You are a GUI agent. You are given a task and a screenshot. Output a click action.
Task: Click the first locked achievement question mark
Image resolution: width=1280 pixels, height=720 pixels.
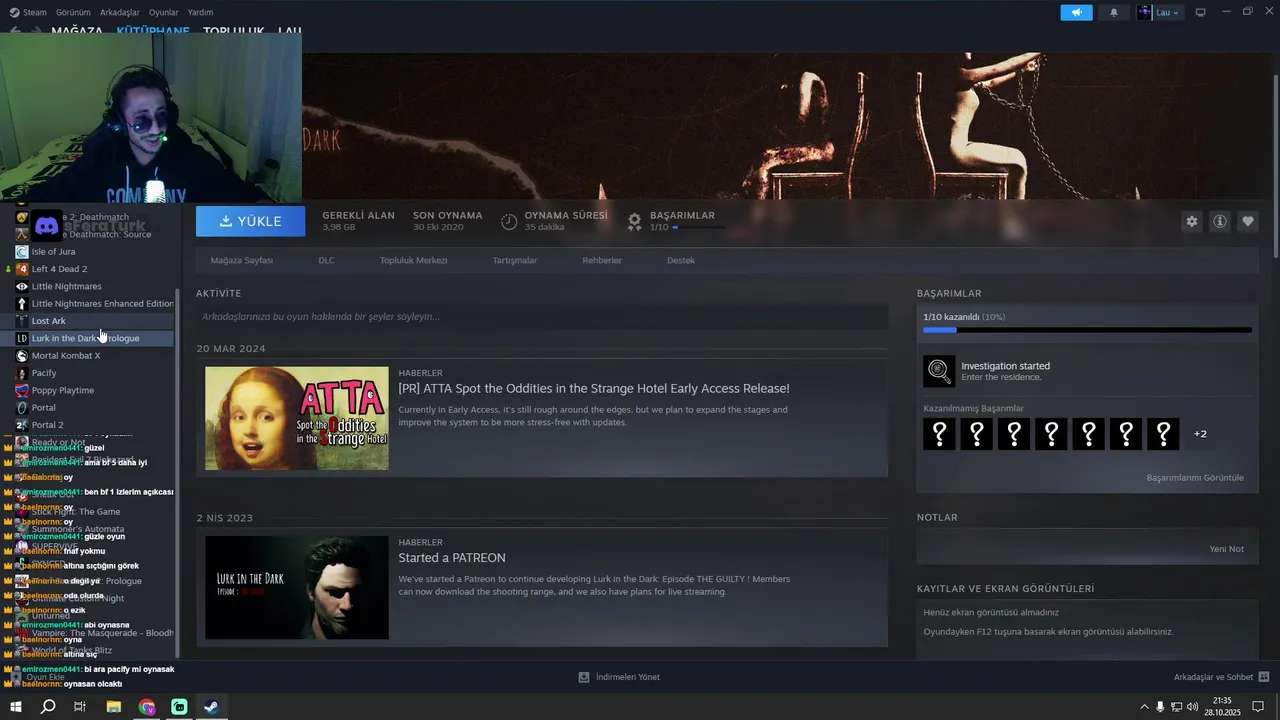(x=939, y=434)
